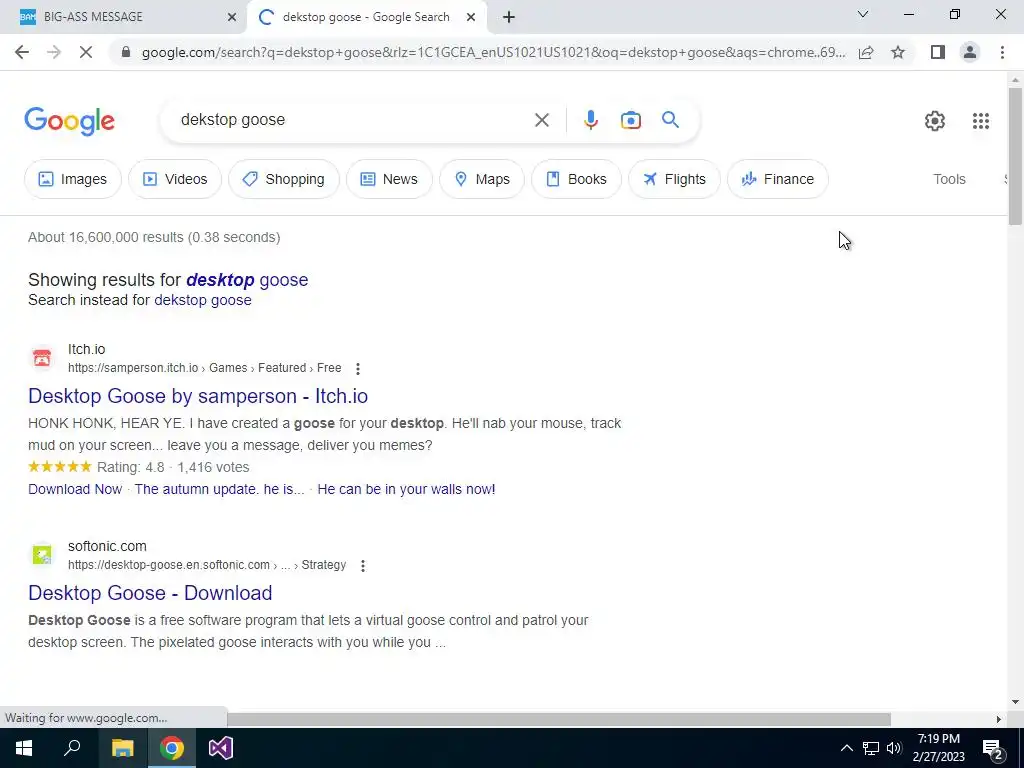Filter results by Shopping
The width and height of the screenshot is (1024, 768).
(283, 179)
